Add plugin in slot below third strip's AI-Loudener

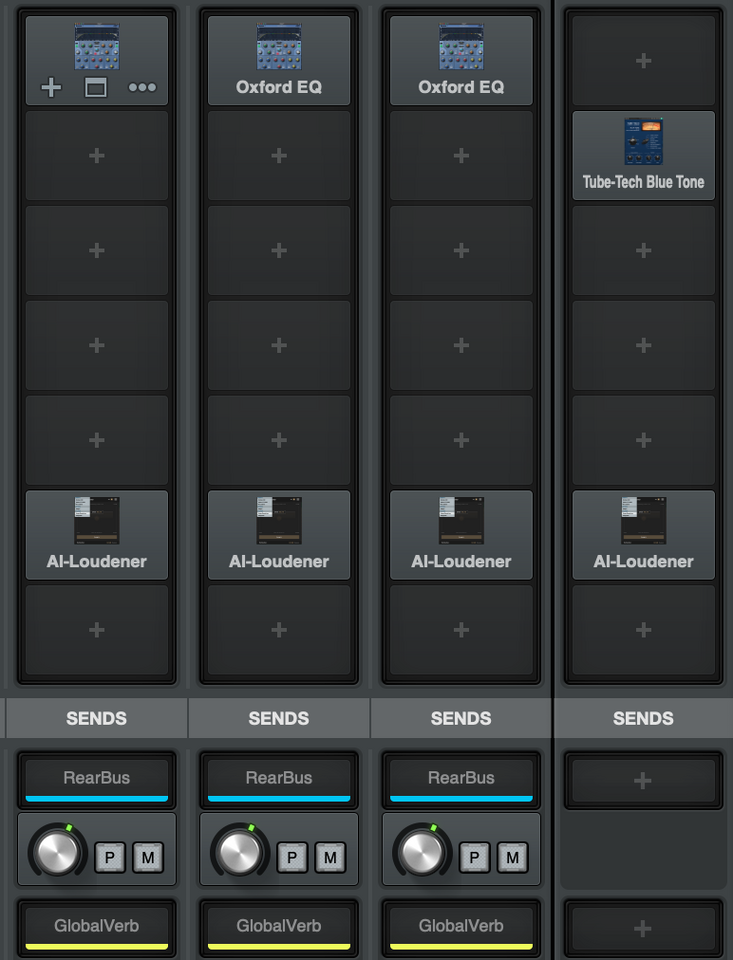(461, 630)
